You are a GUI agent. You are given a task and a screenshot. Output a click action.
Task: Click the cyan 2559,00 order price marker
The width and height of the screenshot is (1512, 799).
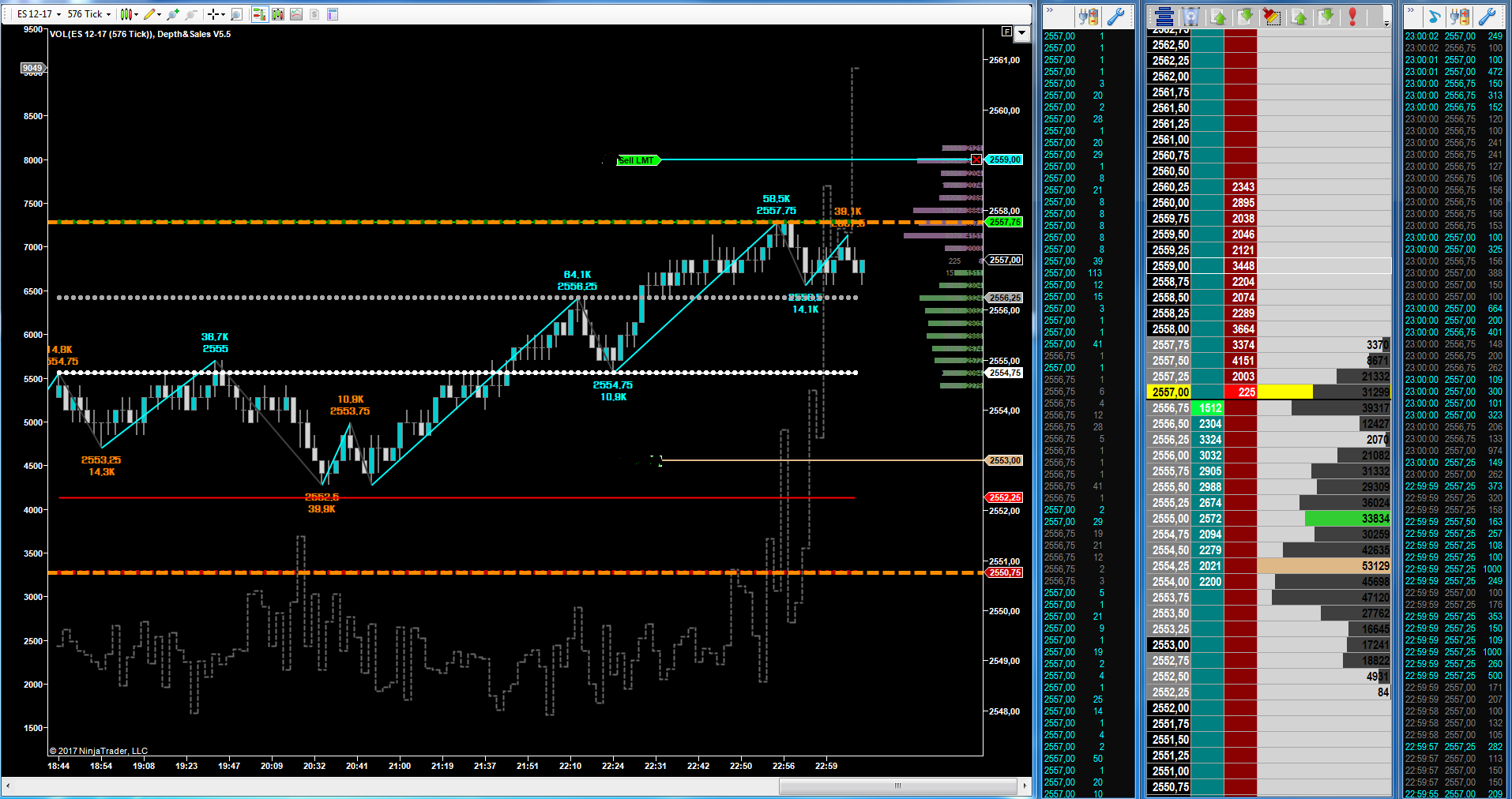pyautogui.click(x=1005, y=159)
